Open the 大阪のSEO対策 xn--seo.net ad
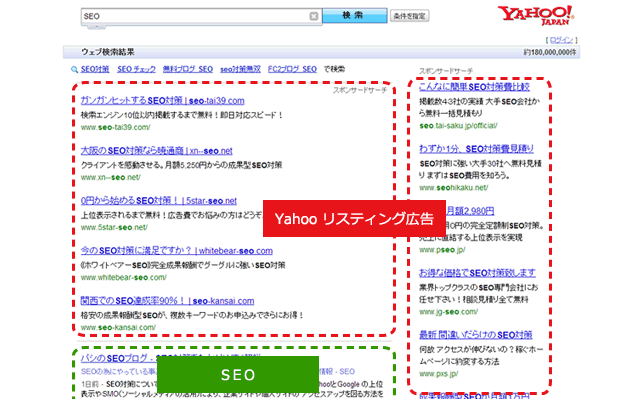The width and height of the screenshot is (640, 399). point(157,151)
